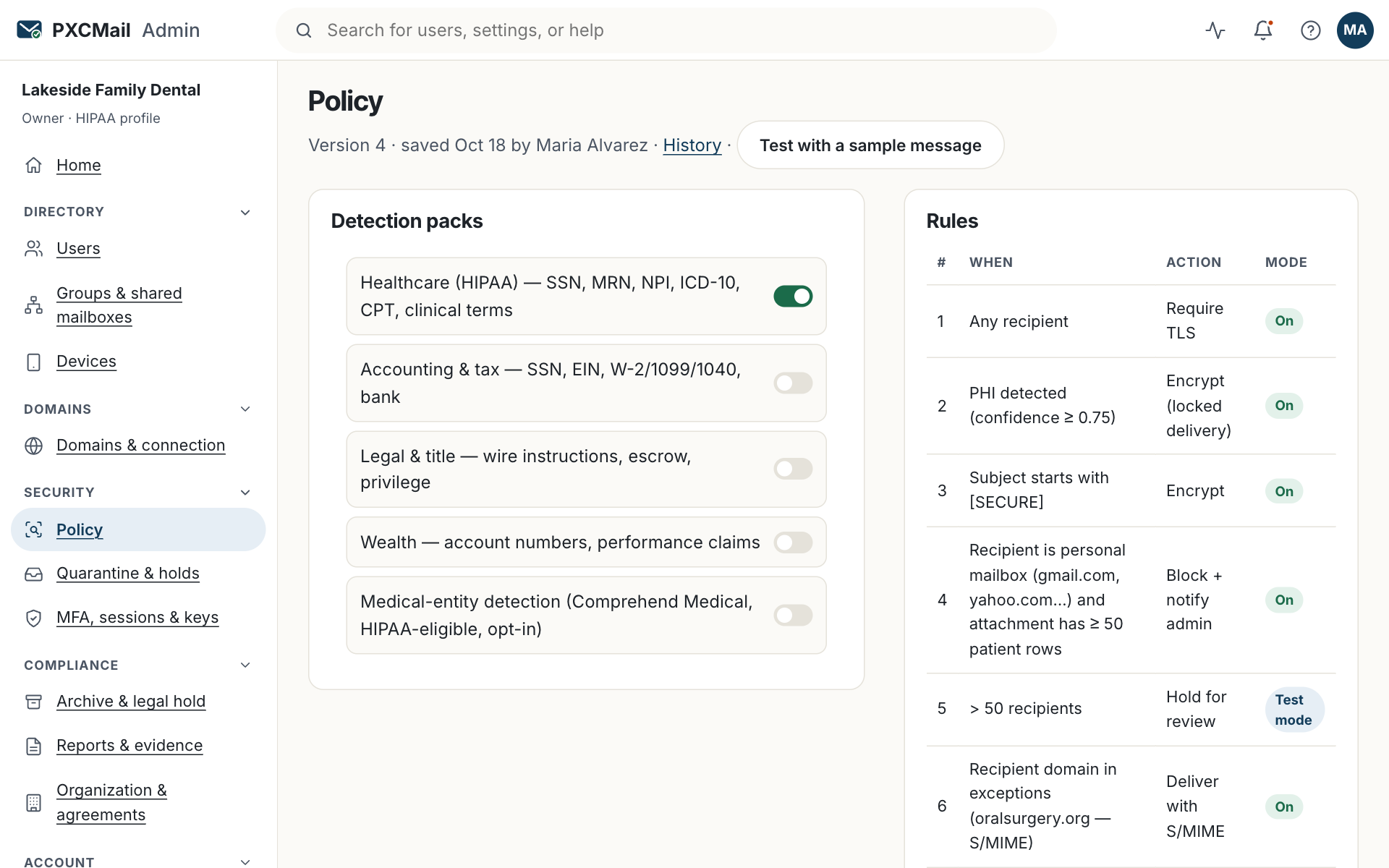Click the Groups & shared mailboxes icon
The height and width of the screenshot is (868, 1389).
[x=33, y=305]
